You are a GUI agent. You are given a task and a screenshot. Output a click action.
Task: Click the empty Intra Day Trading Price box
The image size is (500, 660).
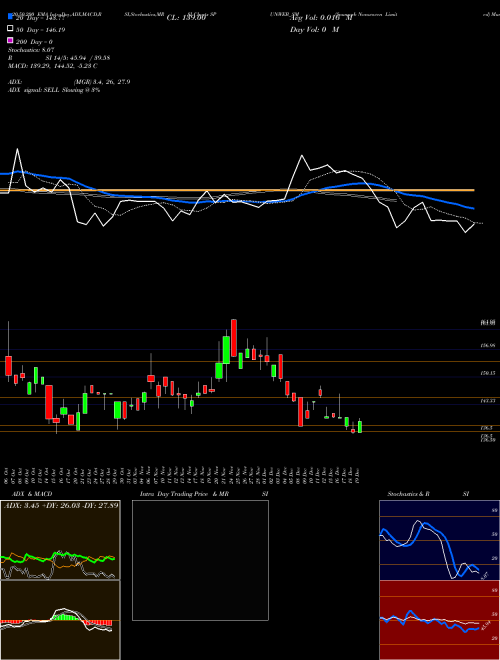(200, 560)
